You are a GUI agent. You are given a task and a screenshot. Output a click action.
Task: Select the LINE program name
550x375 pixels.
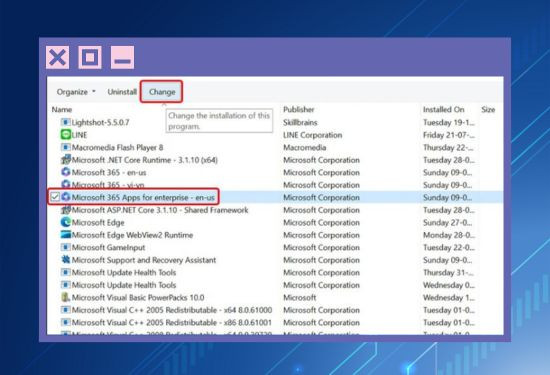tap(79, 135)
